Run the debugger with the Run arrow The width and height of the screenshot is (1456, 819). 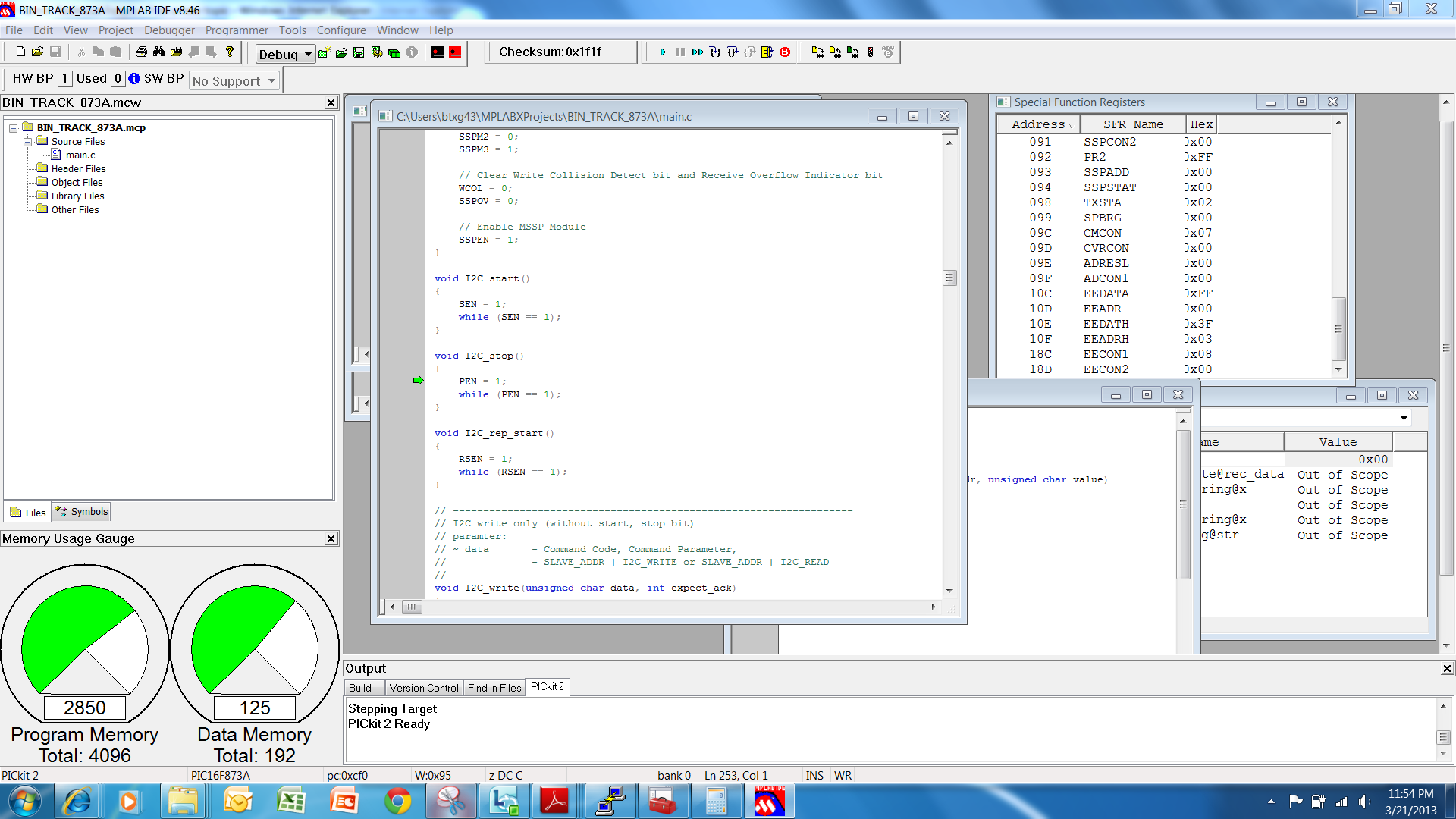[x=663, y=52]
